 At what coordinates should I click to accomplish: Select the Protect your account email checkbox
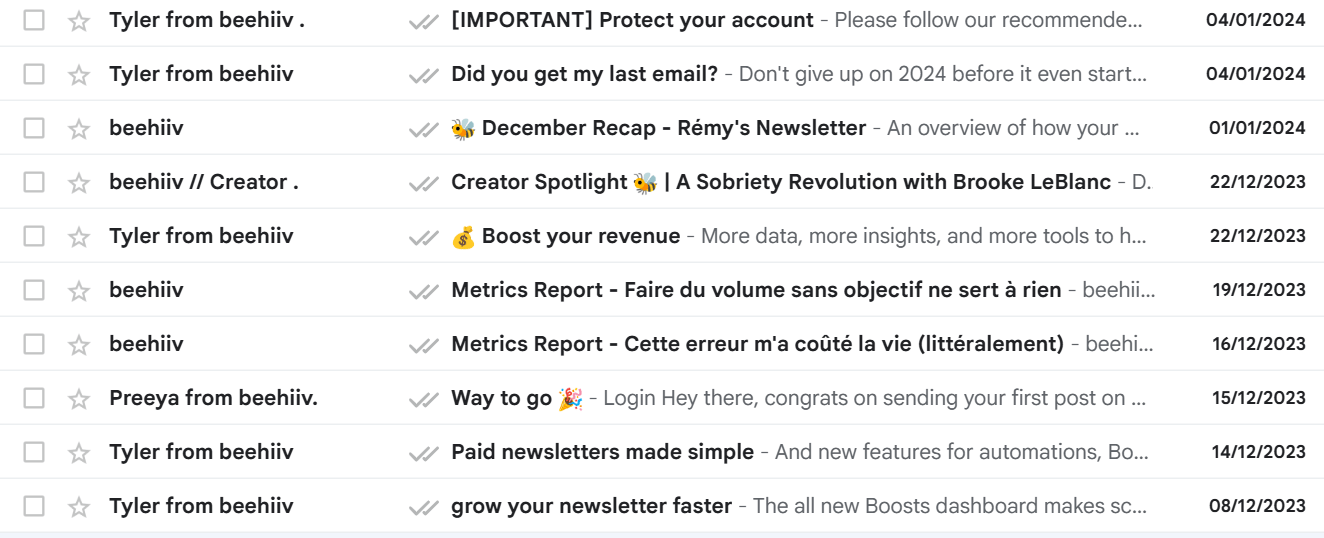[x=34, y=20]
